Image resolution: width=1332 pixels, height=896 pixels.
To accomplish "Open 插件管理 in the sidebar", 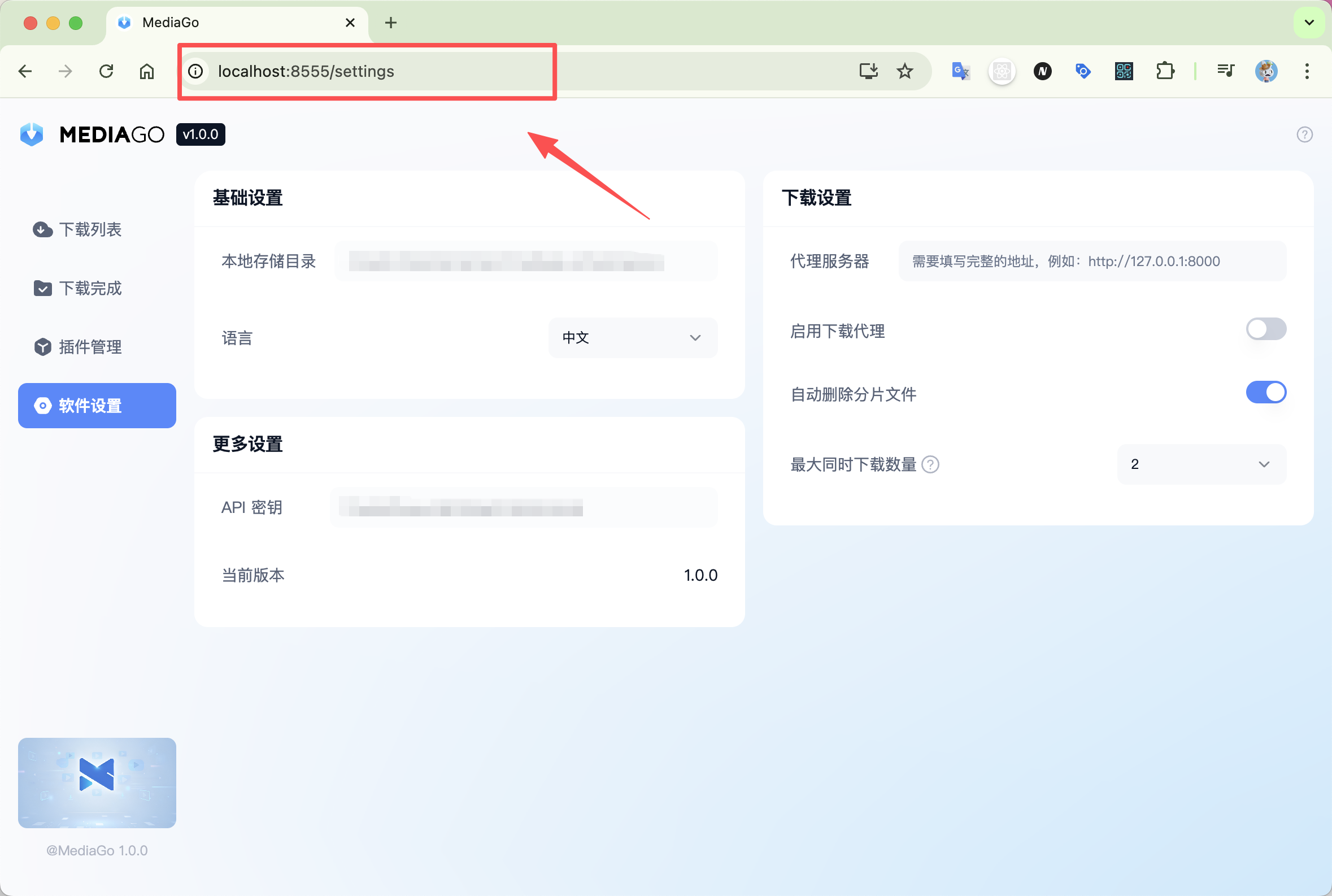I will coord(90,347).
